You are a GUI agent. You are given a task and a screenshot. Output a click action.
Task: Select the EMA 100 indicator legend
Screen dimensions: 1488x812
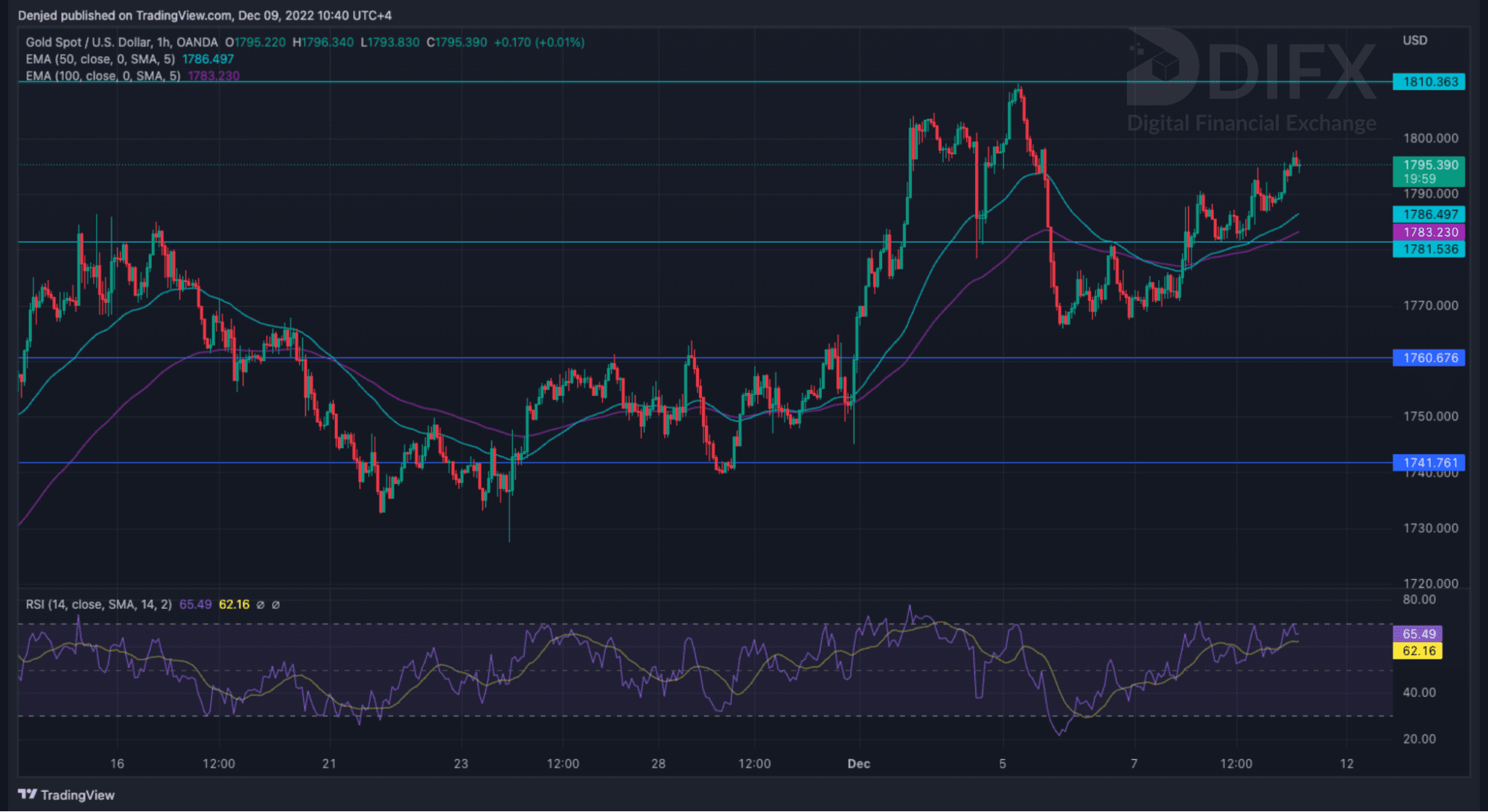coord(103,76)
